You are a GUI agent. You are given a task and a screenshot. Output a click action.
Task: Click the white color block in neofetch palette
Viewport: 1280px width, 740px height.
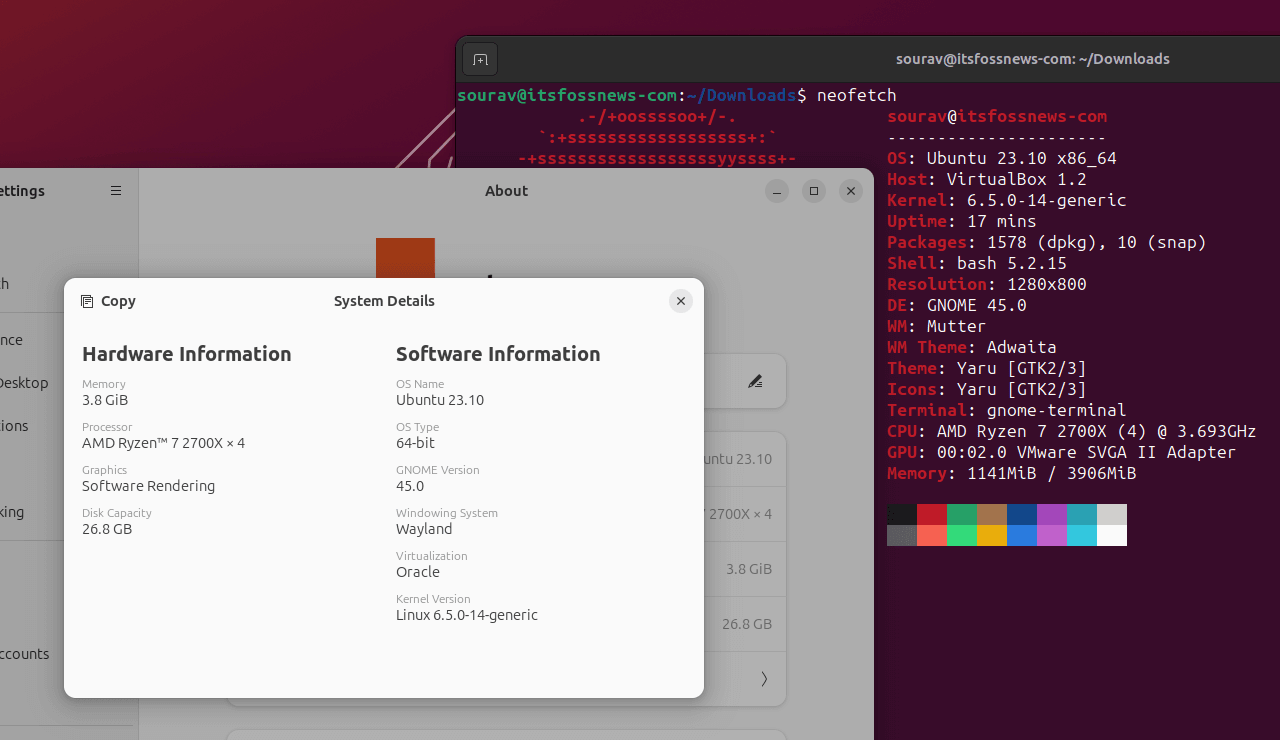tap(1112, 536)
